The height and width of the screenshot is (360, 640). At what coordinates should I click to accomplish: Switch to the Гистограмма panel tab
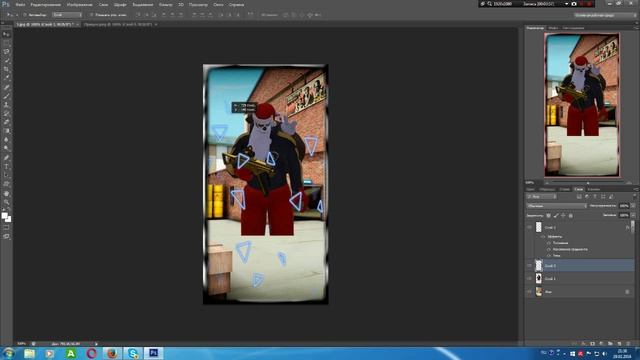[x=573, y=28]
